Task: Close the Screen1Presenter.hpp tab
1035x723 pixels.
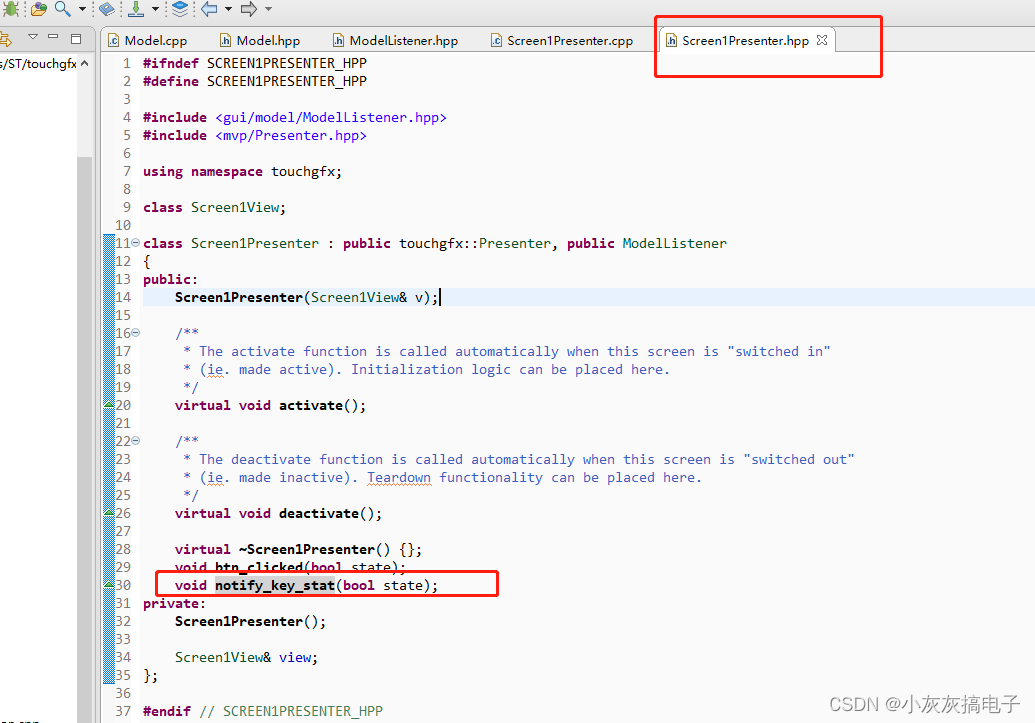Action: click(x=822, y=40)
